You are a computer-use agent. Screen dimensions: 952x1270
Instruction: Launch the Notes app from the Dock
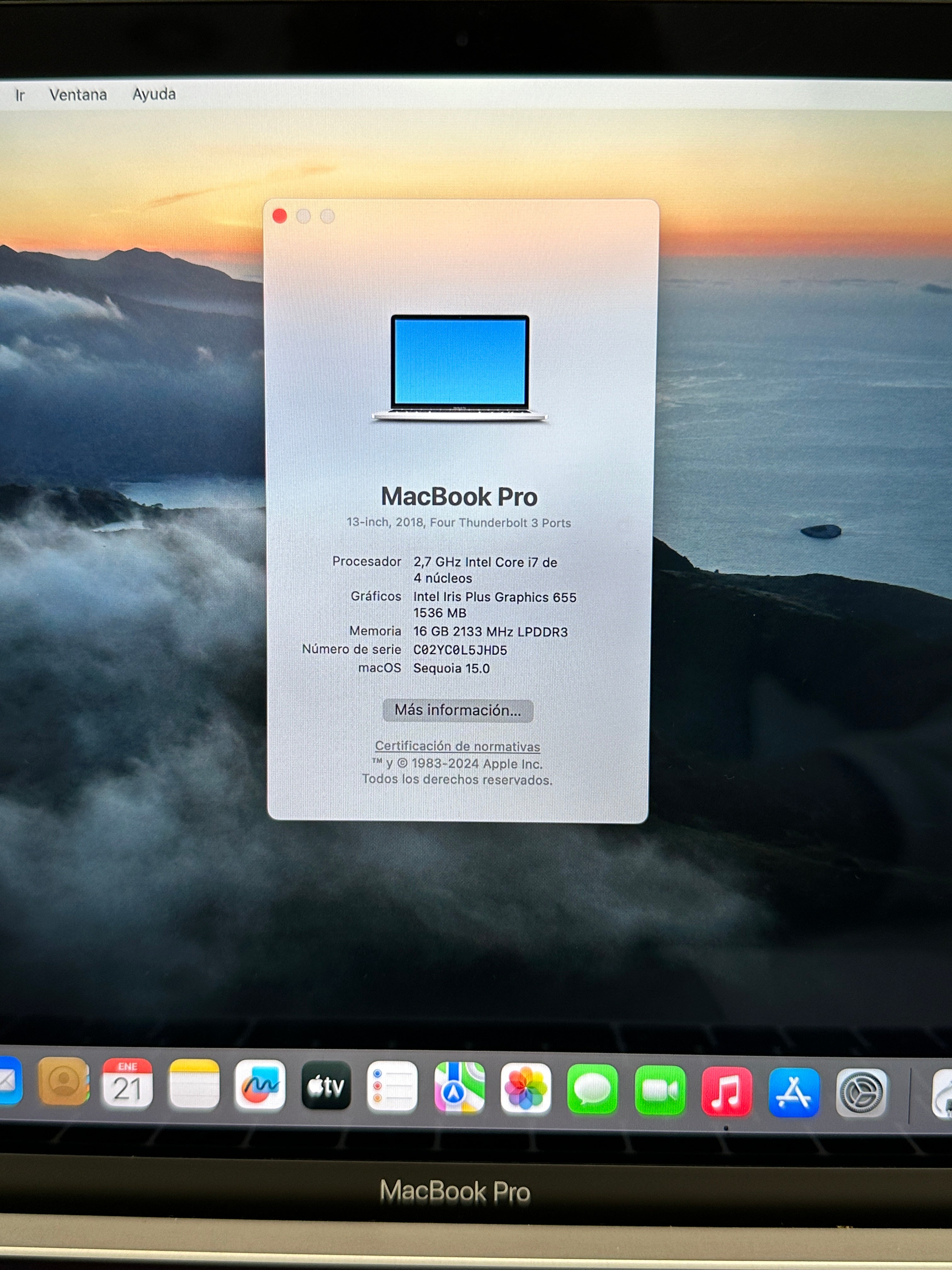pos(194,1084)
